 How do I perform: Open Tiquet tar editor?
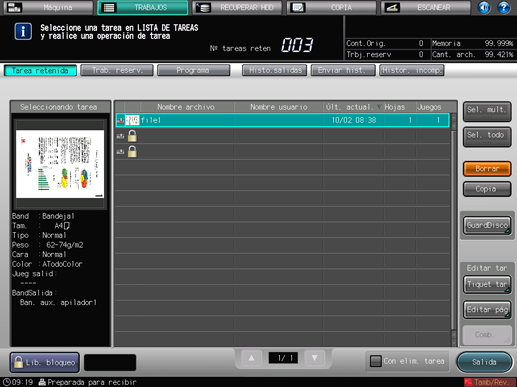point(487,284)
